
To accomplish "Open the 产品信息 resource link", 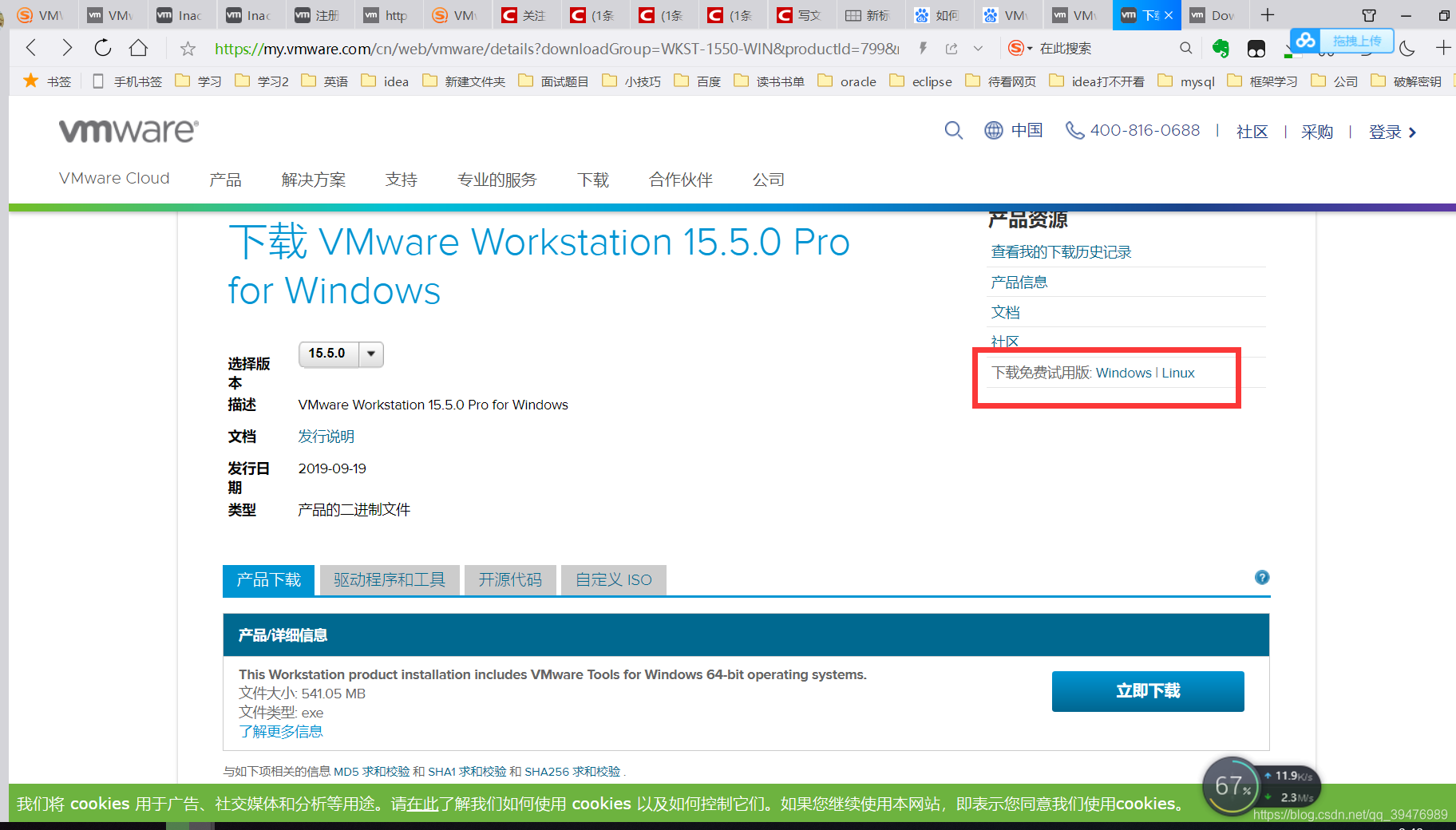I will tap(1019, 283).
